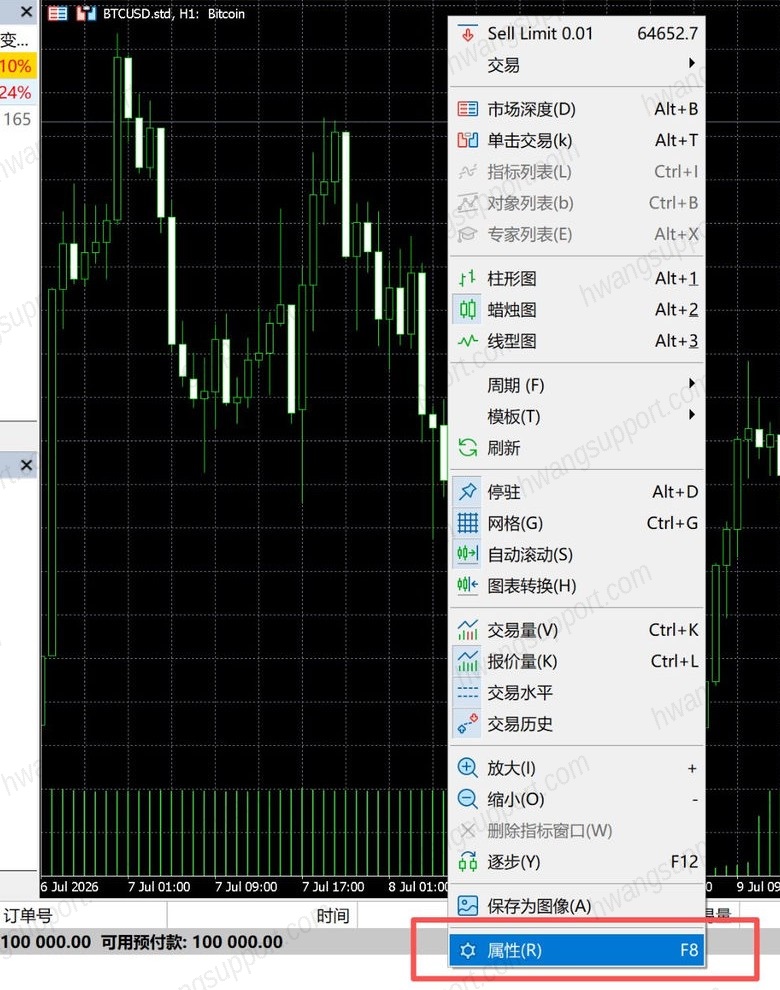Toggle the 交易量(V) volumes icon
780x990 pixels.
point(467,629)
